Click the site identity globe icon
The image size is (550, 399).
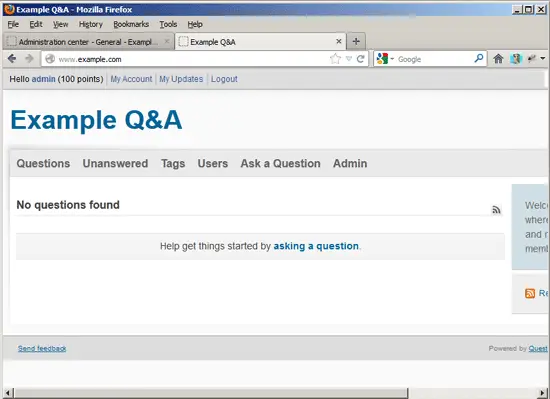tap(50, 59)
